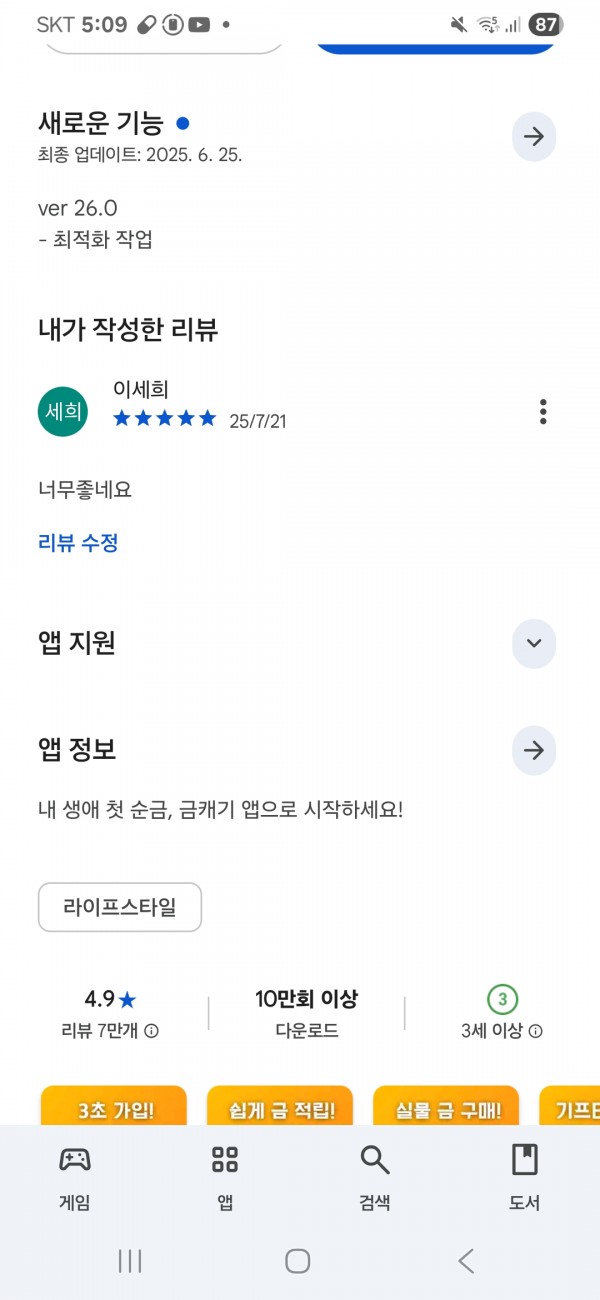Tap the info icon next to 리뷰 7만개
Screen dimensions: 600x1300
click(151, 1031)
